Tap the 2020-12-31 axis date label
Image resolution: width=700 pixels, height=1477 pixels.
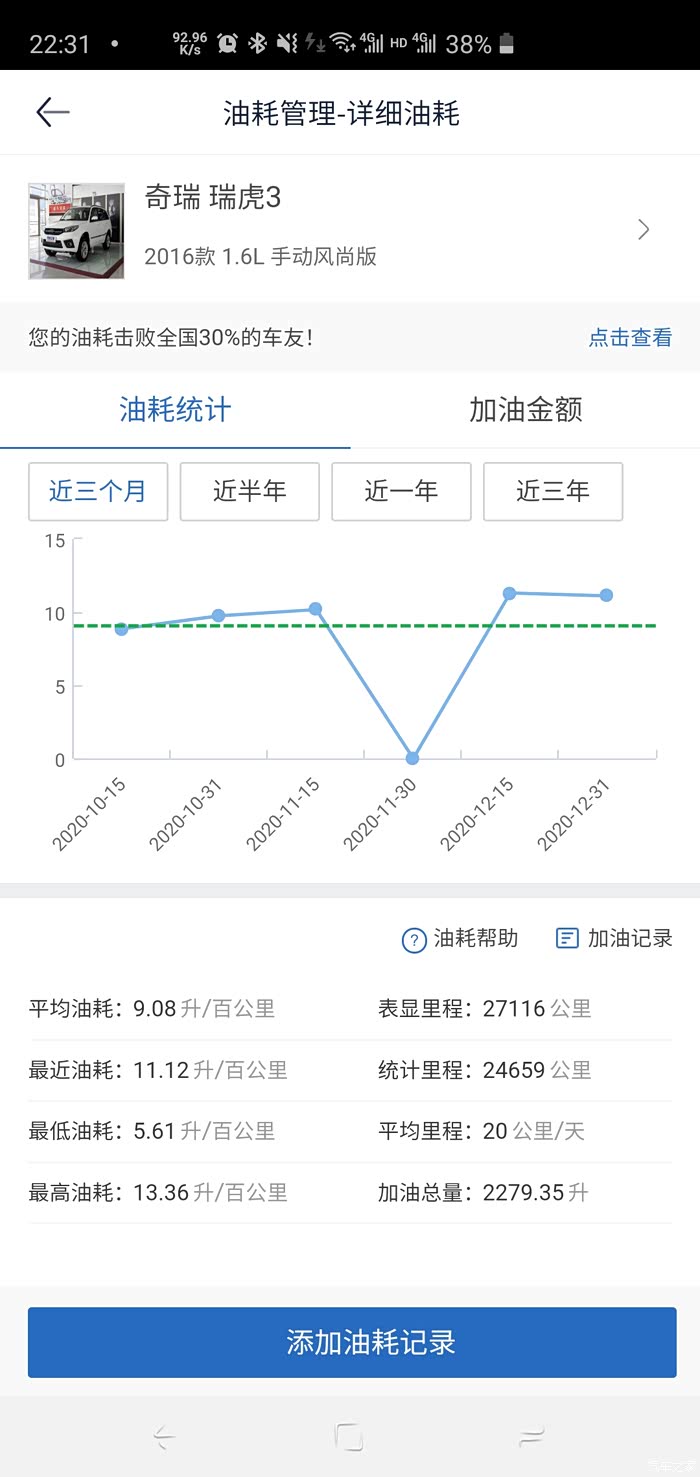point(574,815)
